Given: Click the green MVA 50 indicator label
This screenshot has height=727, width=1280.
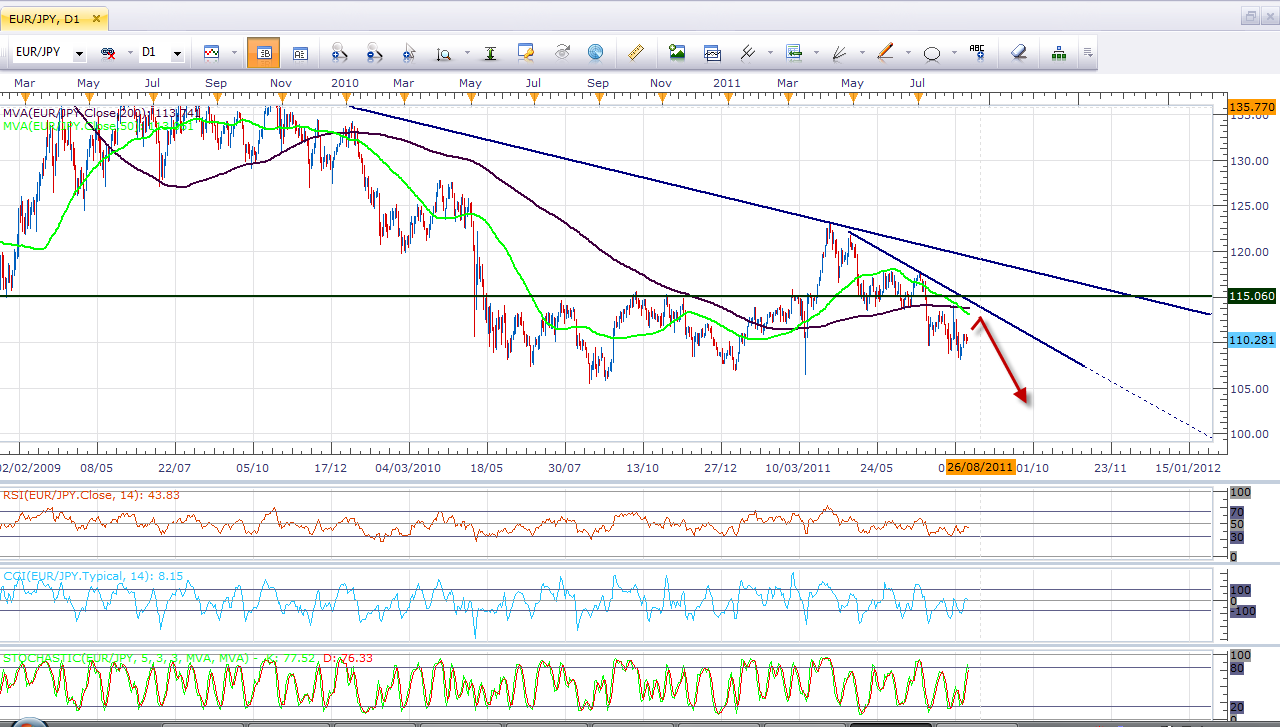Looking at the screenshot, I should click(97, 126).
